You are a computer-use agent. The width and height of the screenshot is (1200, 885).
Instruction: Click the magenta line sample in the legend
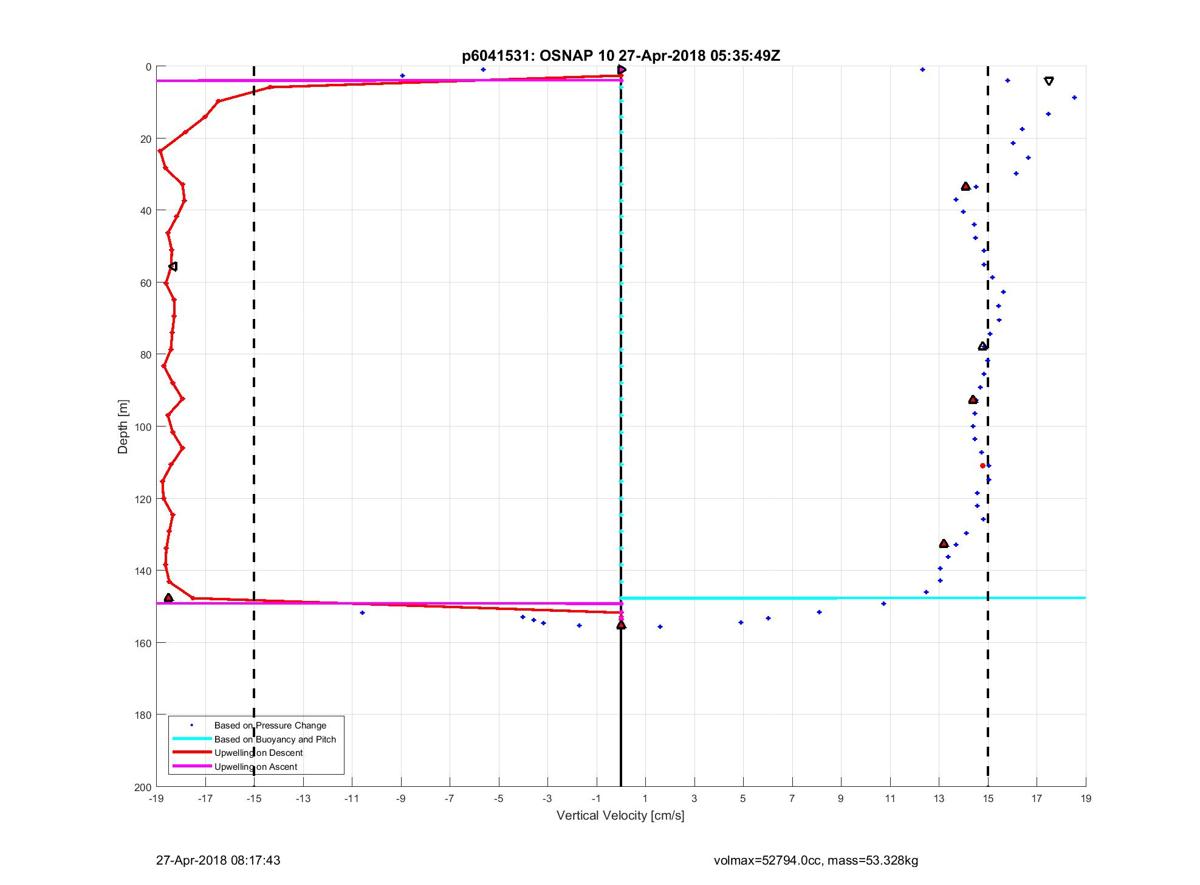click(x=191, y=767)
